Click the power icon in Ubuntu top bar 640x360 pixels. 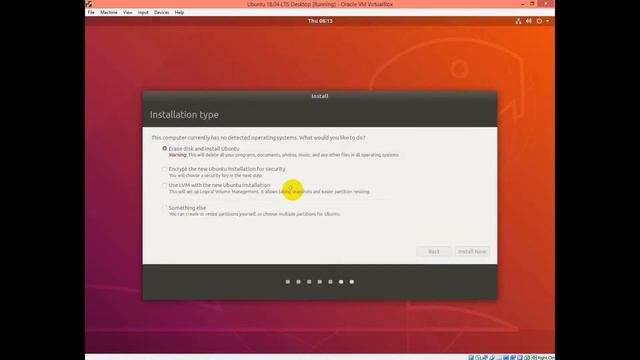point(539,21)
